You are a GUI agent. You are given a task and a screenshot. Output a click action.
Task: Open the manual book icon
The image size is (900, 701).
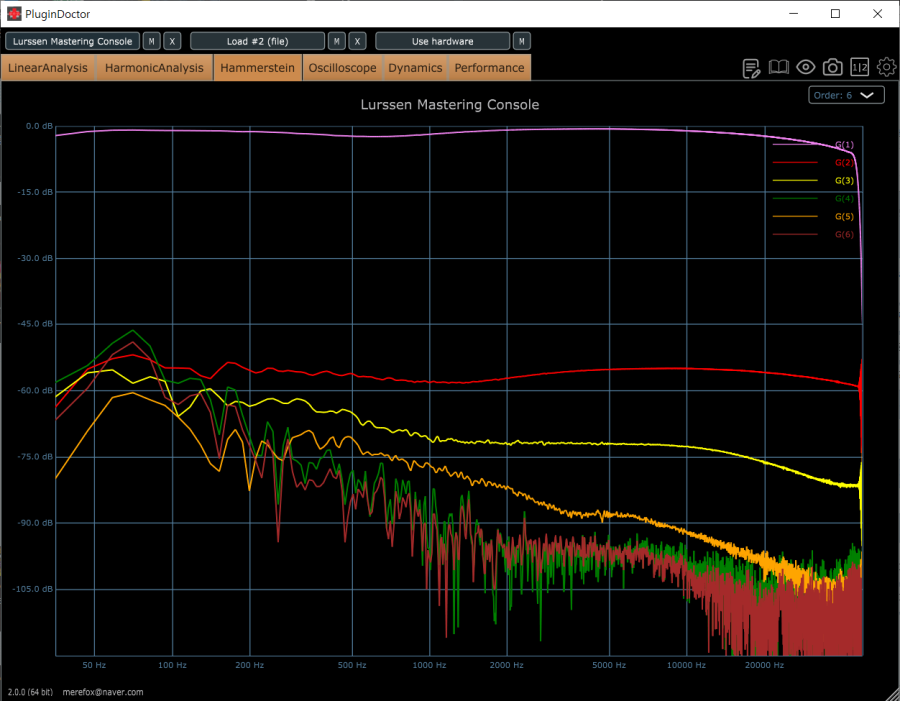click(x=779, y=68)
